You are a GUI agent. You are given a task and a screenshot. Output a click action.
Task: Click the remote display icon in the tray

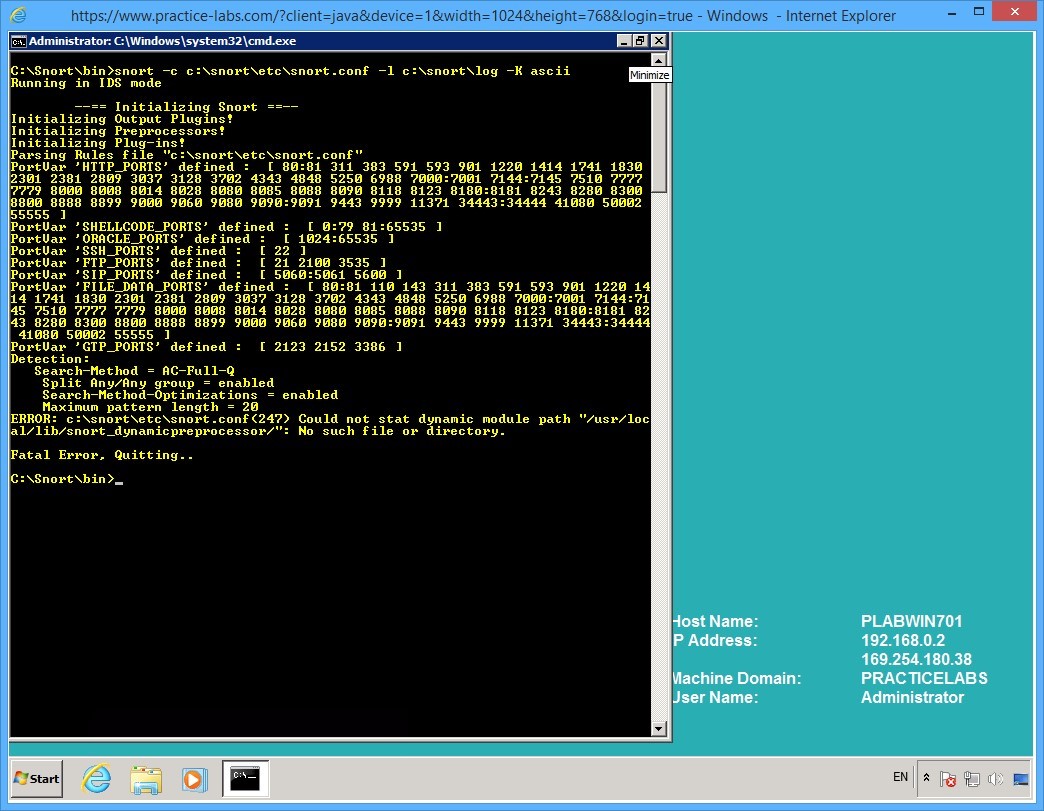[1020, 778]
